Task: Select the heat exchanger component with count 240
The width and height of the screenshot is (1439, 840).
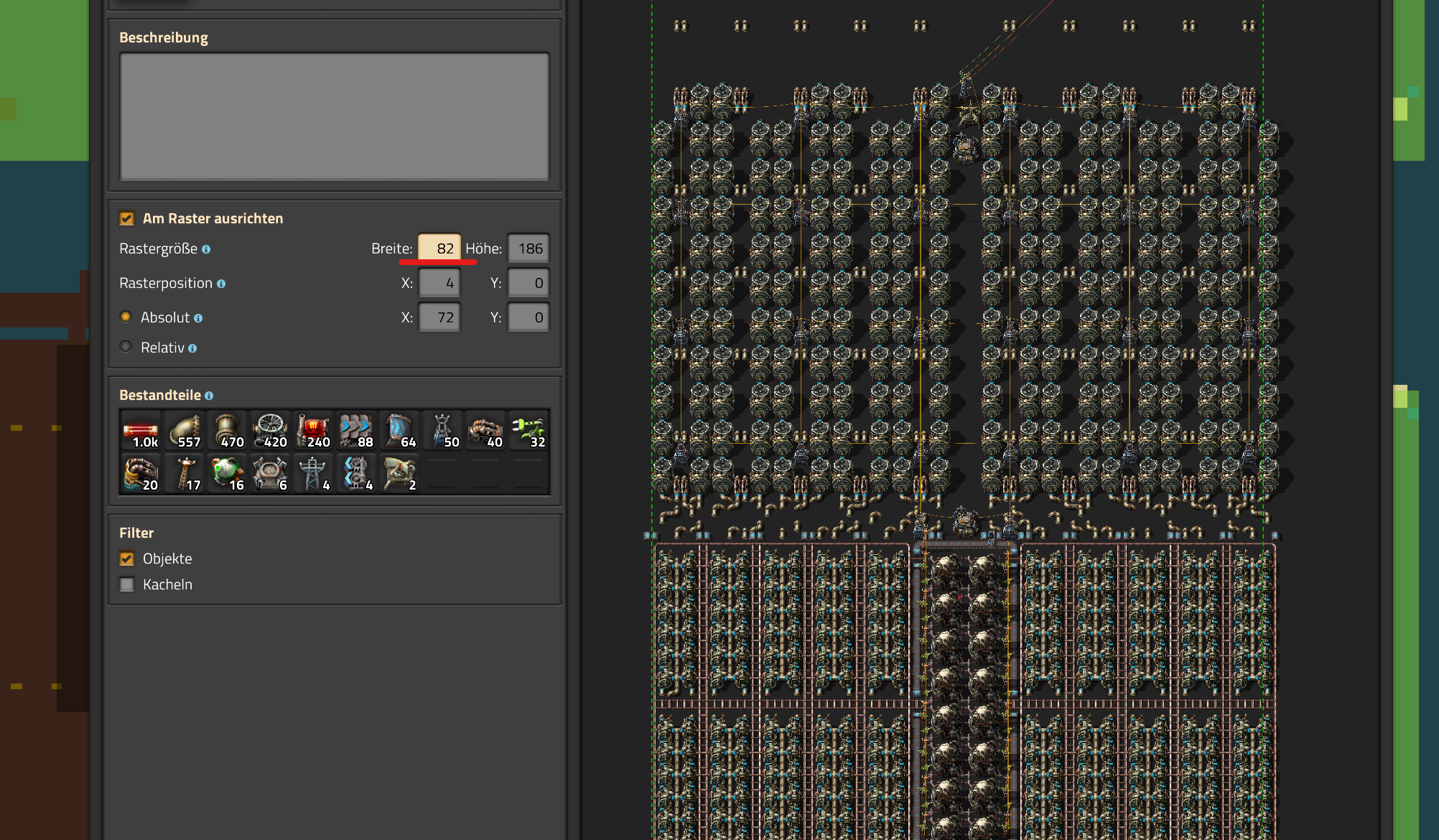Action: point(313,431)
